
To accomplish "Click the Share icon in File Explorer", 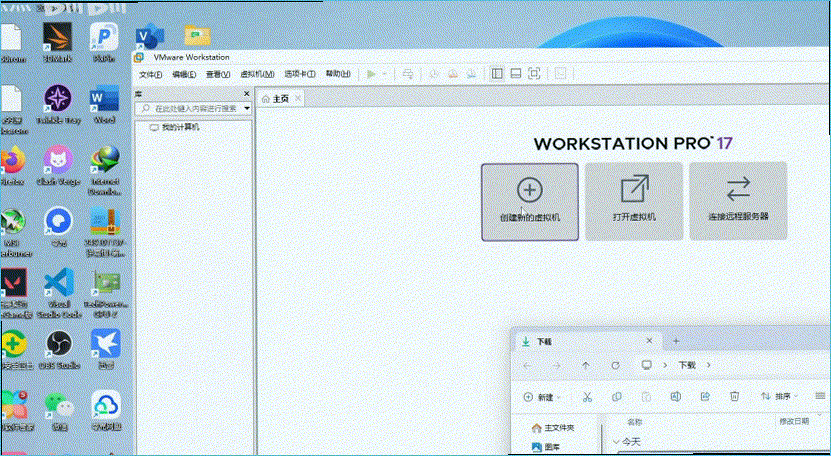I will (705, 397).
